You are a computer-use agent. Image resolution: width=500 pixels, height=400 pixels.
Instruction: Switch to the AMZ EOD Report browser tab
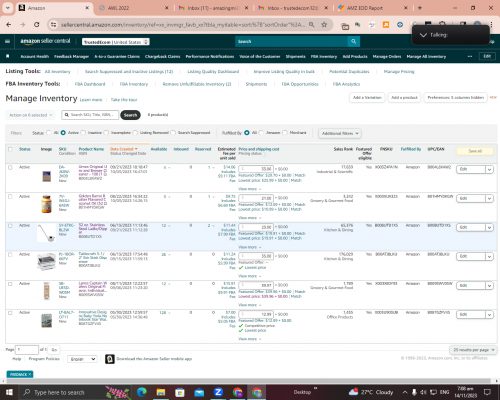pos(373,8)
